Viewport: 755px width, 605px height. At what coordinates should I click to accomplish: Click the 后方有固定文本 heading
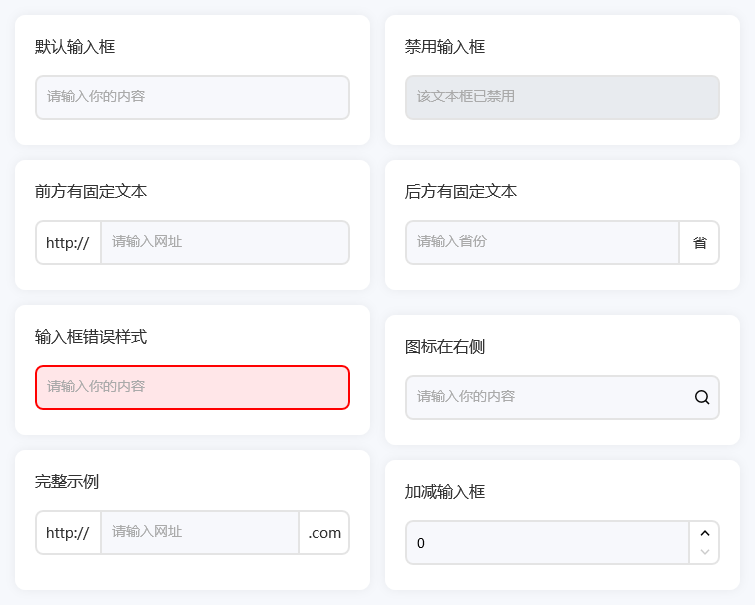coord(461,191)
